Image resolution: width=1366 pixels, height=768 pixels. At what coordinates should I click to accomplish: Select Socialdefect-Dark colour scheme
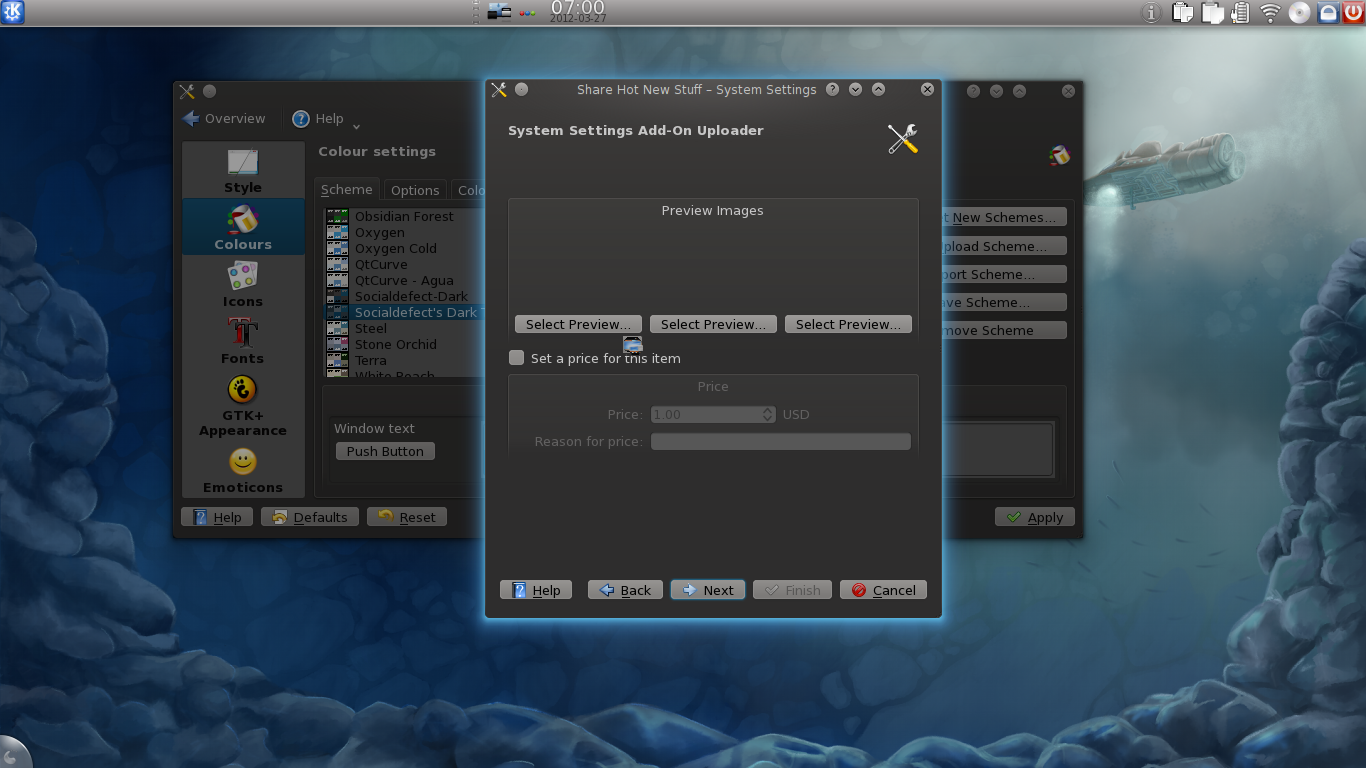coord(404,296)
